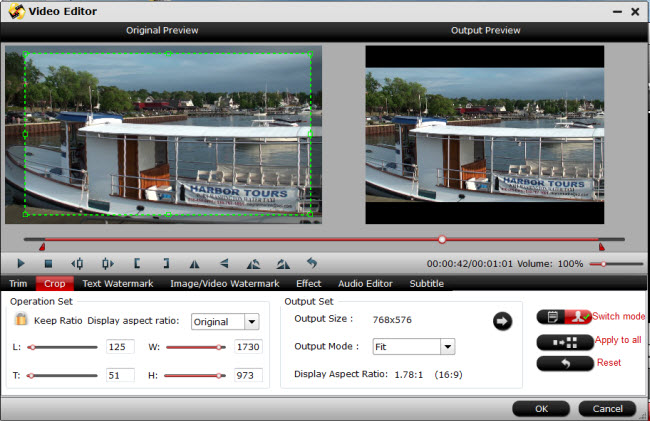Adjust the H (height) crop slider
The image size is (650, 421).
click(x=195, y=376)
